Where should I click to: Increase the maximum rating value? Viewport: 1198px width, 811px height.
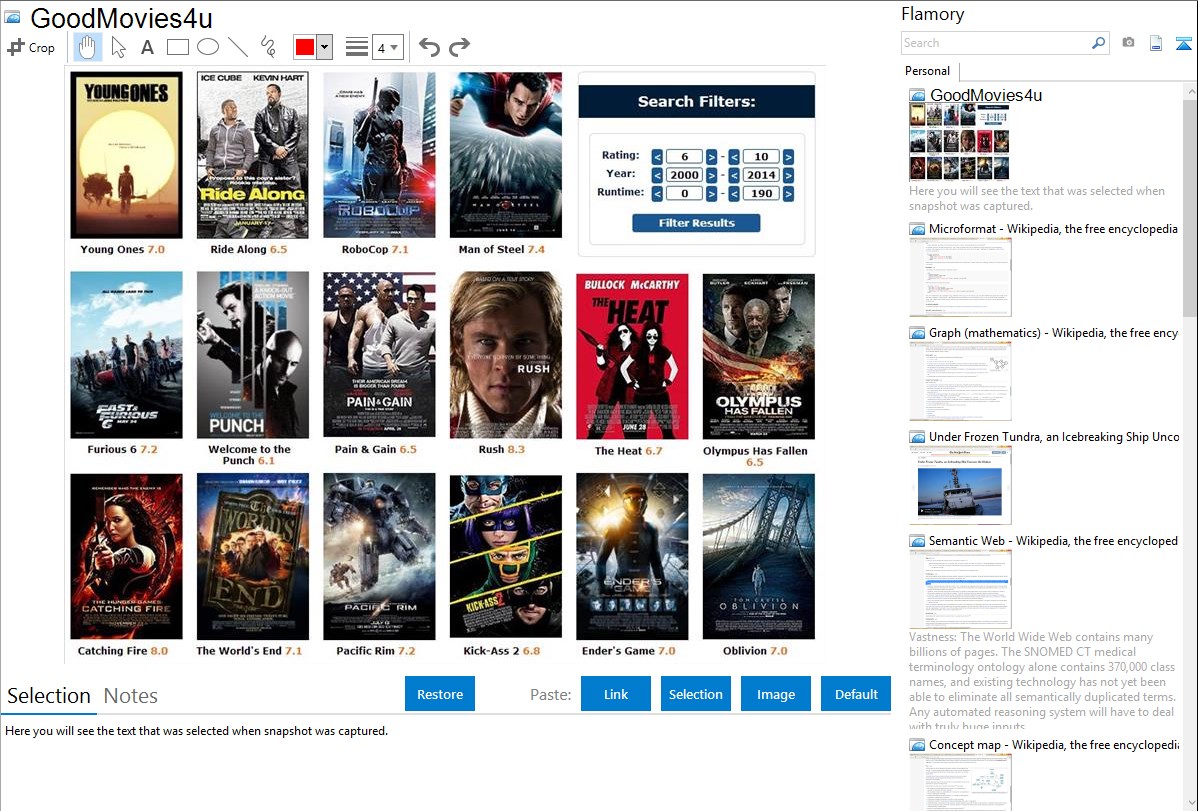click(x=788, y=157)
